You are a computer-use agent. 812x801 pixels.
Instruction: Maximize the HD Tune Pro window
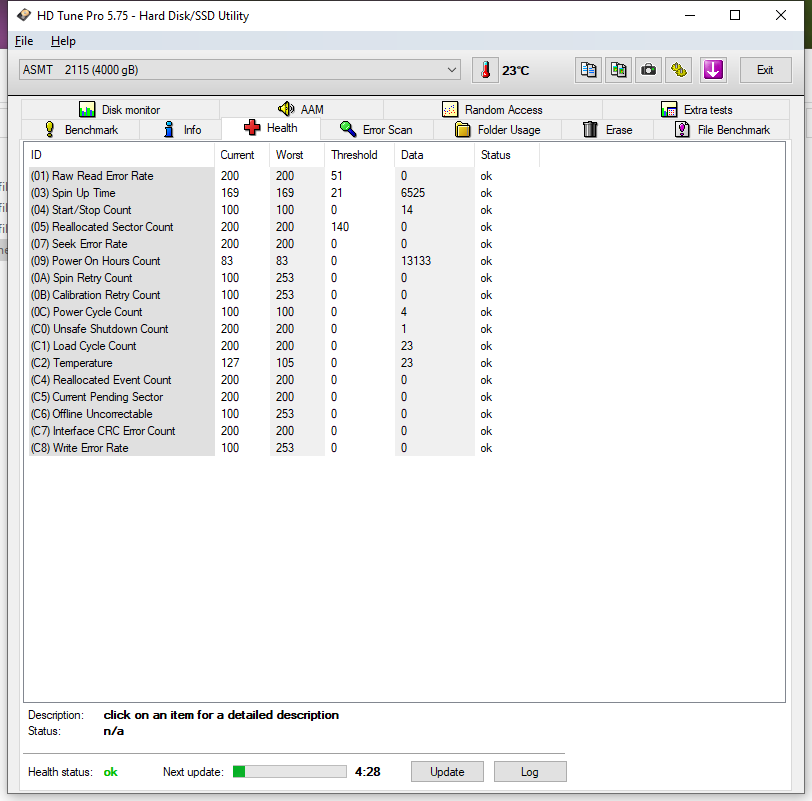(x=735, y=16)
